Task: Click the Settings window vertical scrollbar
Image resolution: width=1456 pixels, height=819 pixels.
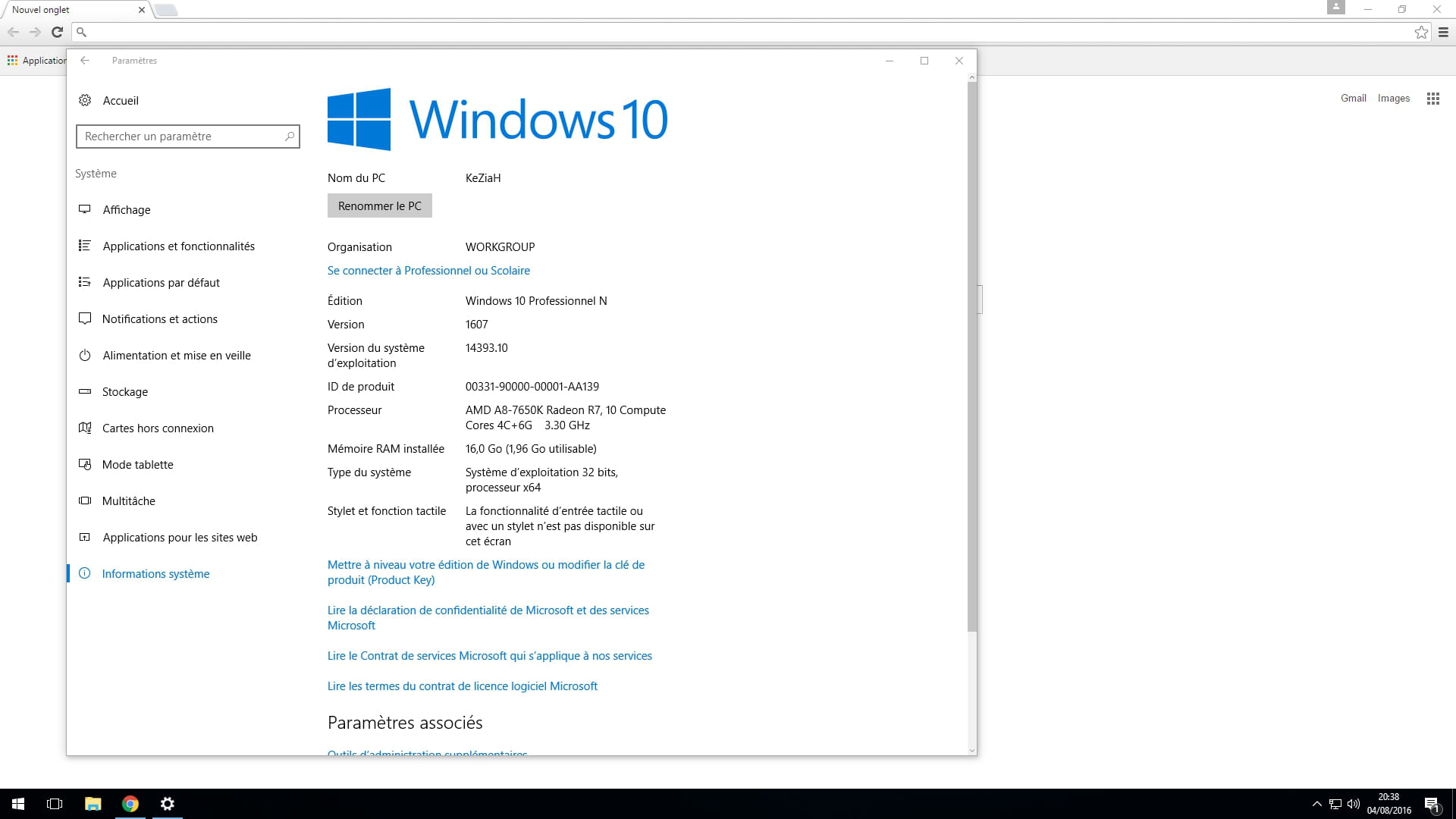Action: pyautogui.click(x=971, y=356)
